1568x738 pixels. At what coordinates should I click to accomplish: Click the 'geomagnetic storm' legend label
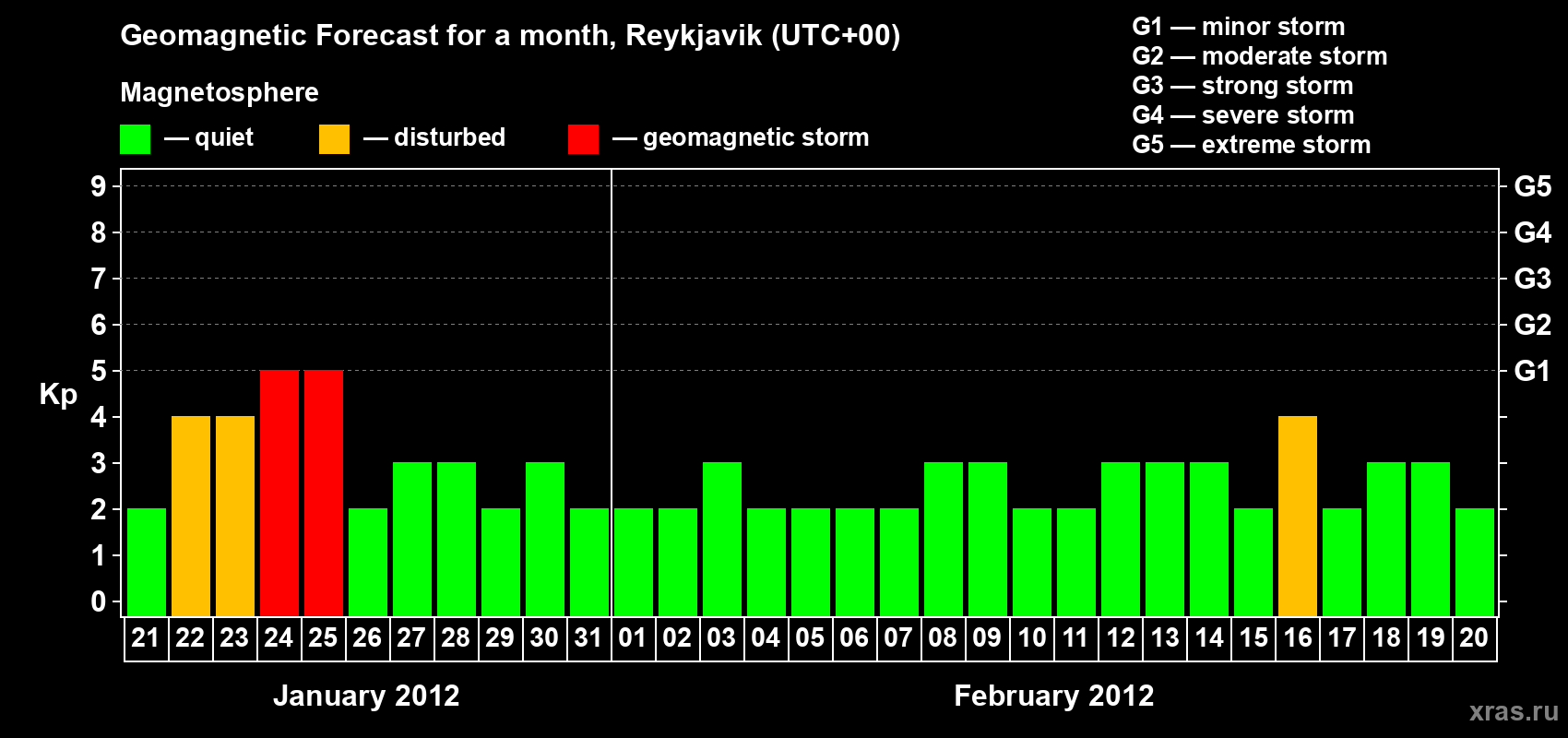(755, 138)
